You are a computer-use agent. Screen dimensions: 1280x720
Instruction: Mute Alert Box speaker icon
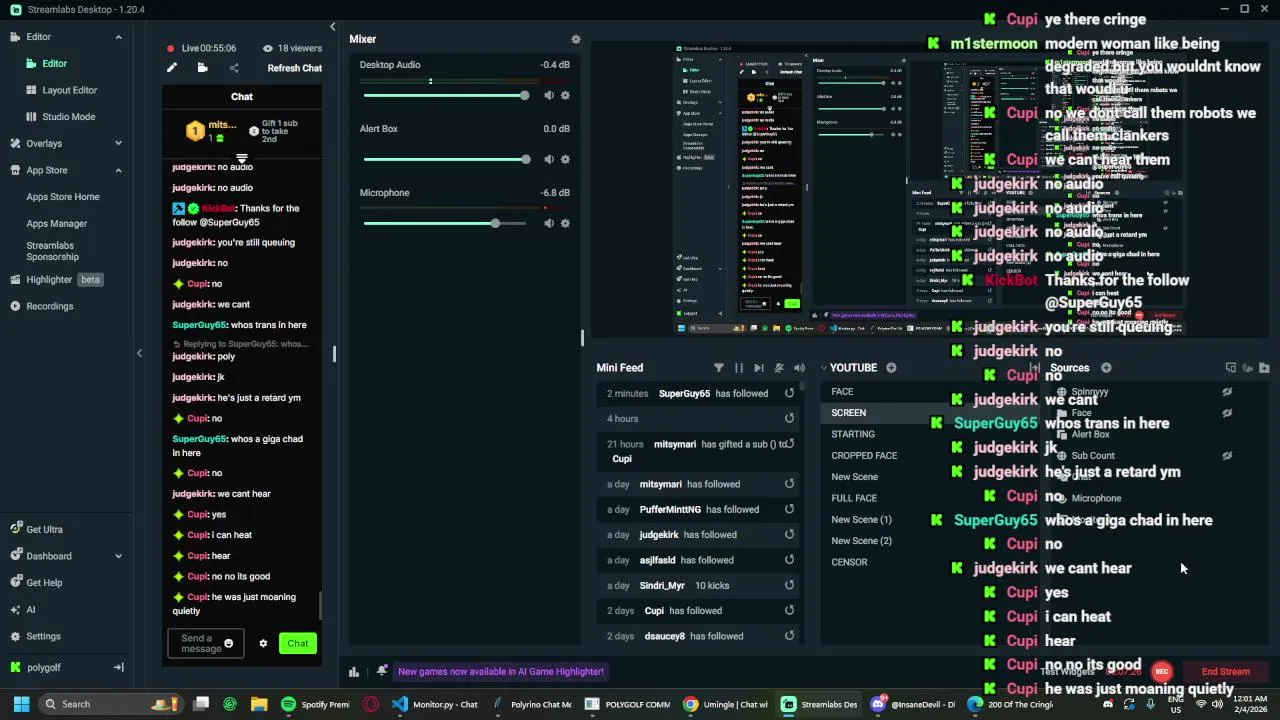[548, 159]
